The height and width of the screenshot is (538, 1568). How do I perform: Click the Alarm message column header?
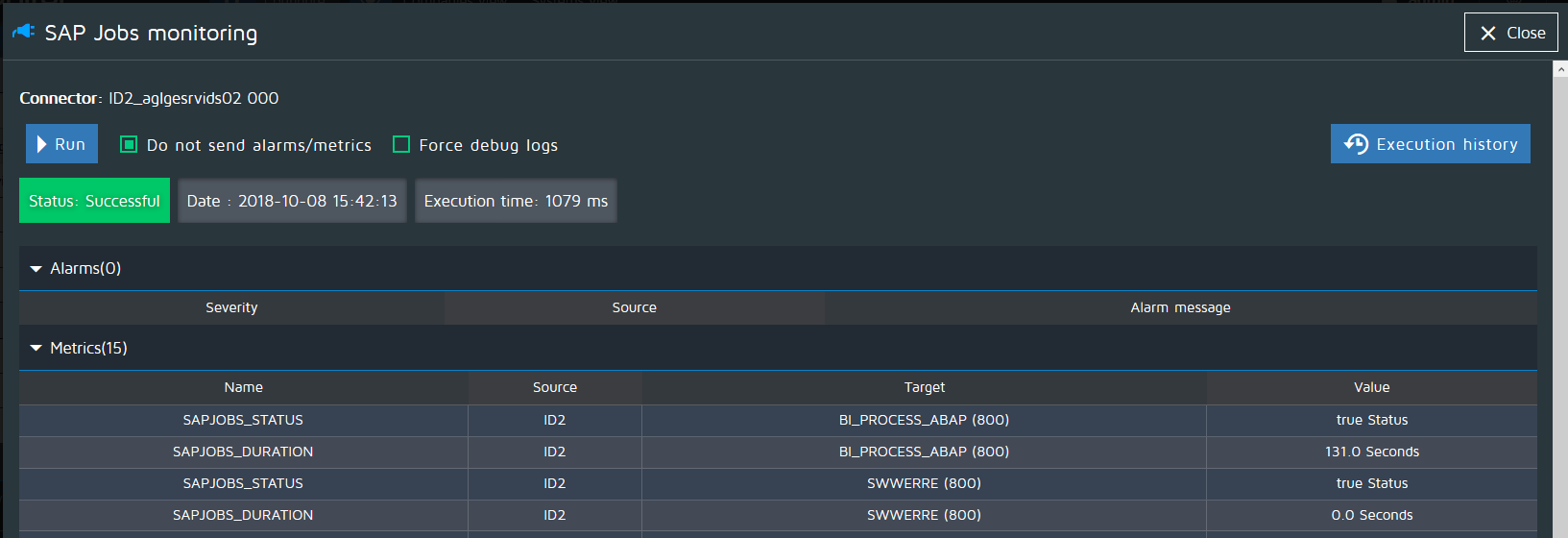[1180, 308]
